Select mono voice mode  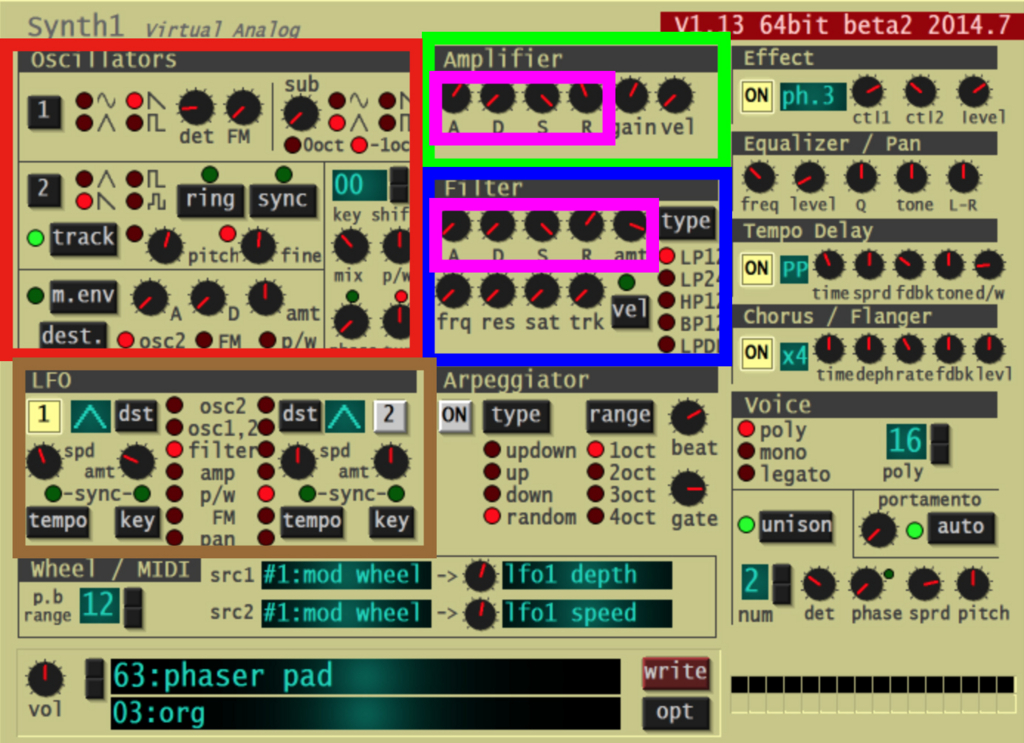coord(746,451)
